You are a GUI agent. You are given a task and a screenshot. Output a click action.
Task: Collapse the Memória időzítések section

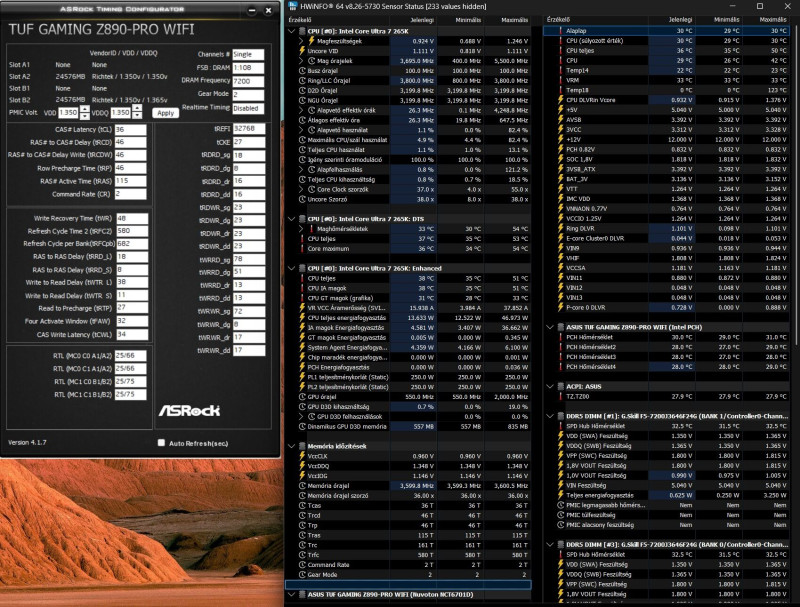point(292,446)
